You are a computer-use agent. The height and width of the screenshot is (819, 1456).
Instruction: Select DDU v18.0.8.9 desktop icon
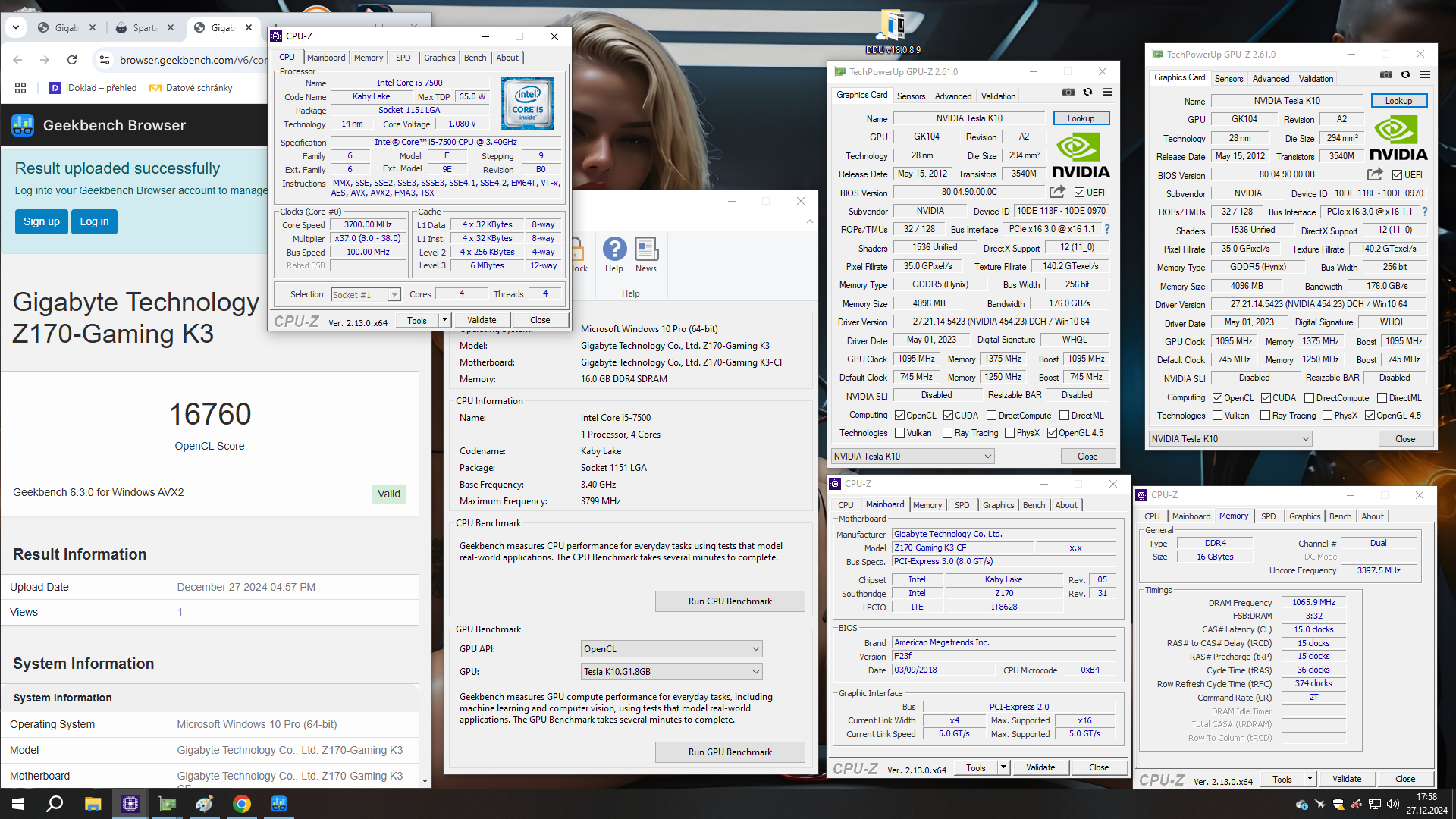[893, 32]
